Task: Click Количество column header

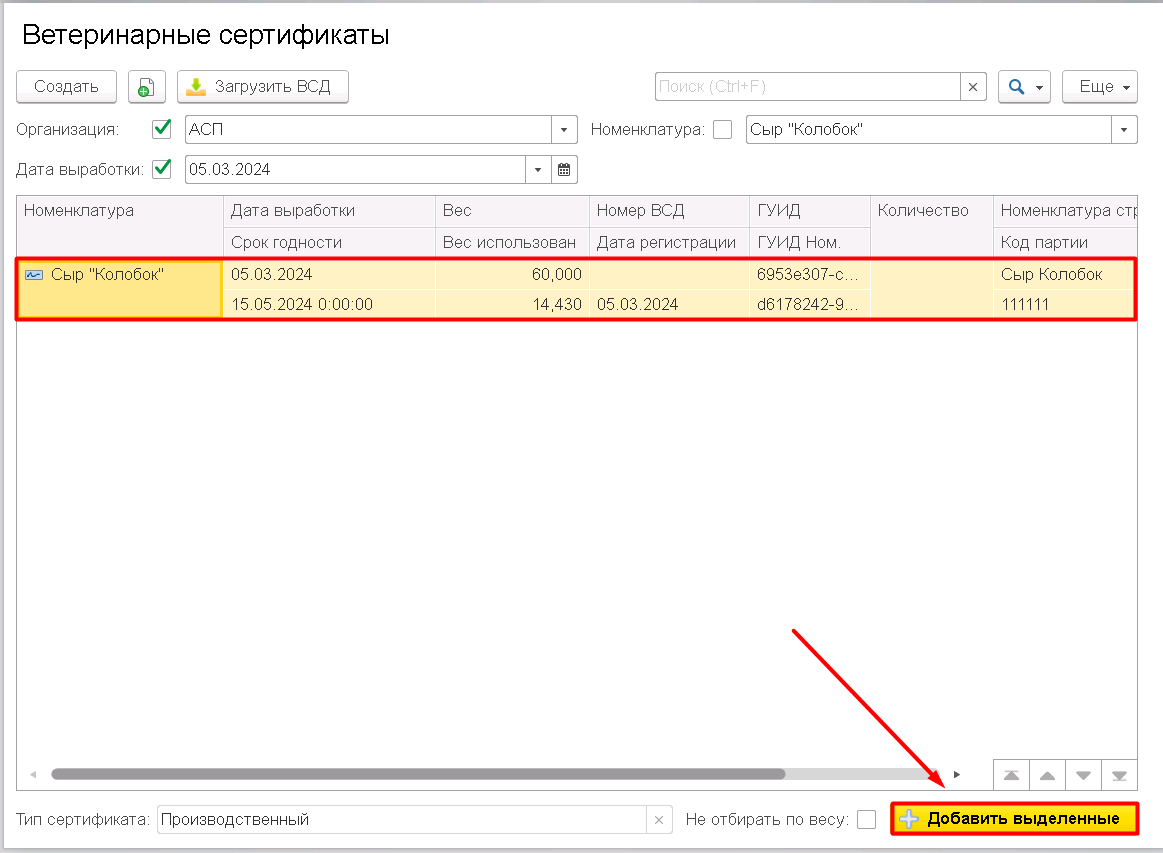Action: pos(932,226)
